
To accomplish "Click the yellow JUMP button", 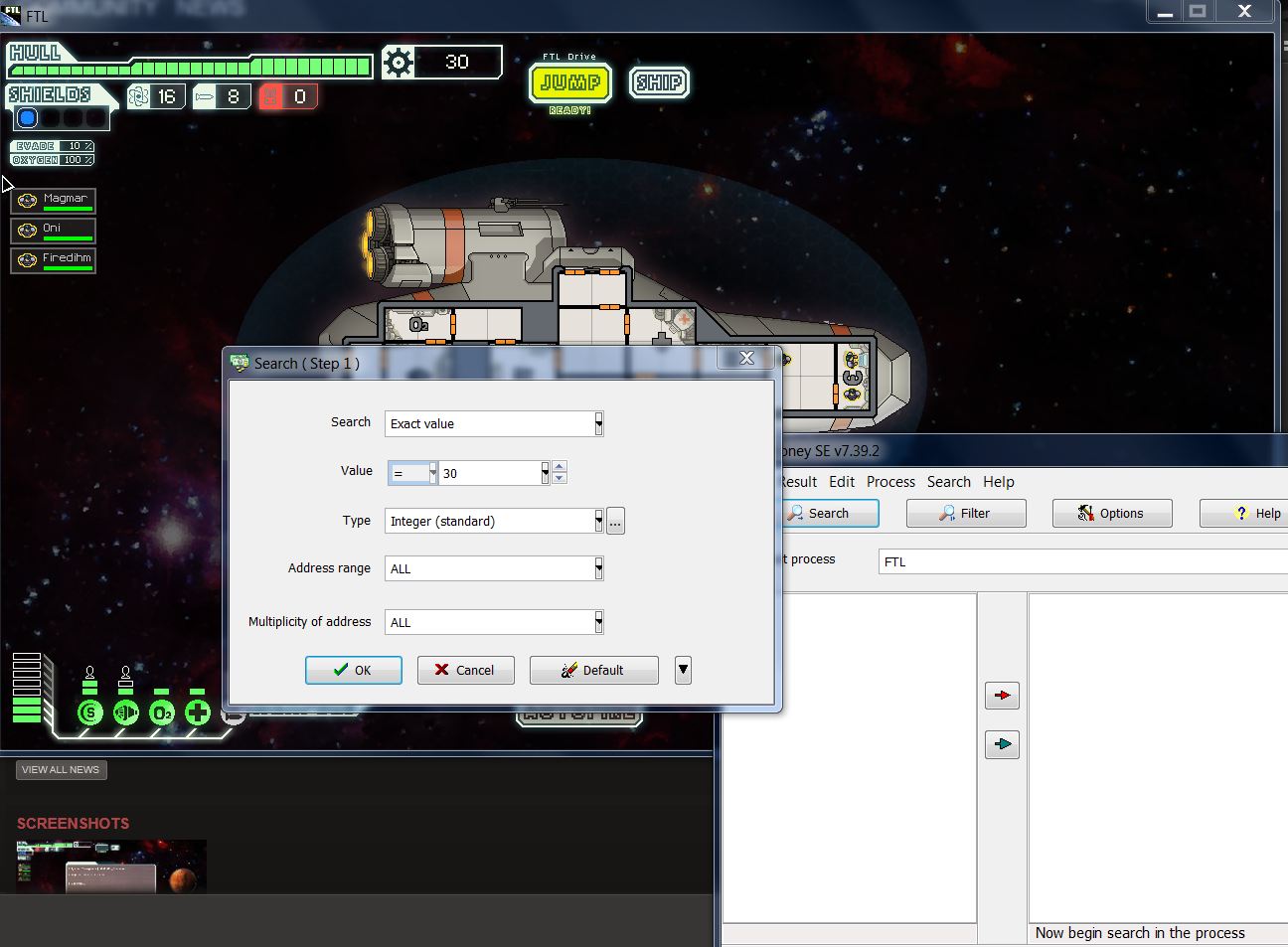I will point(570,82).
